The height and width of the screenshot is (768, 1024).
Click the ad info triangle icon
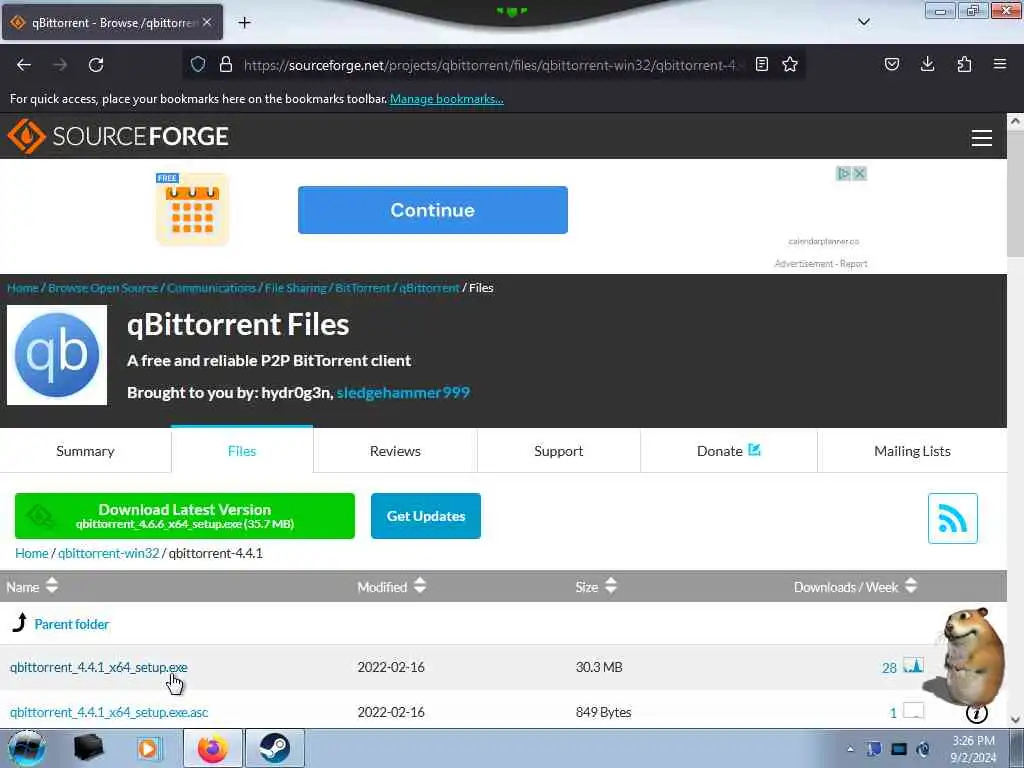tap(844, 174)
